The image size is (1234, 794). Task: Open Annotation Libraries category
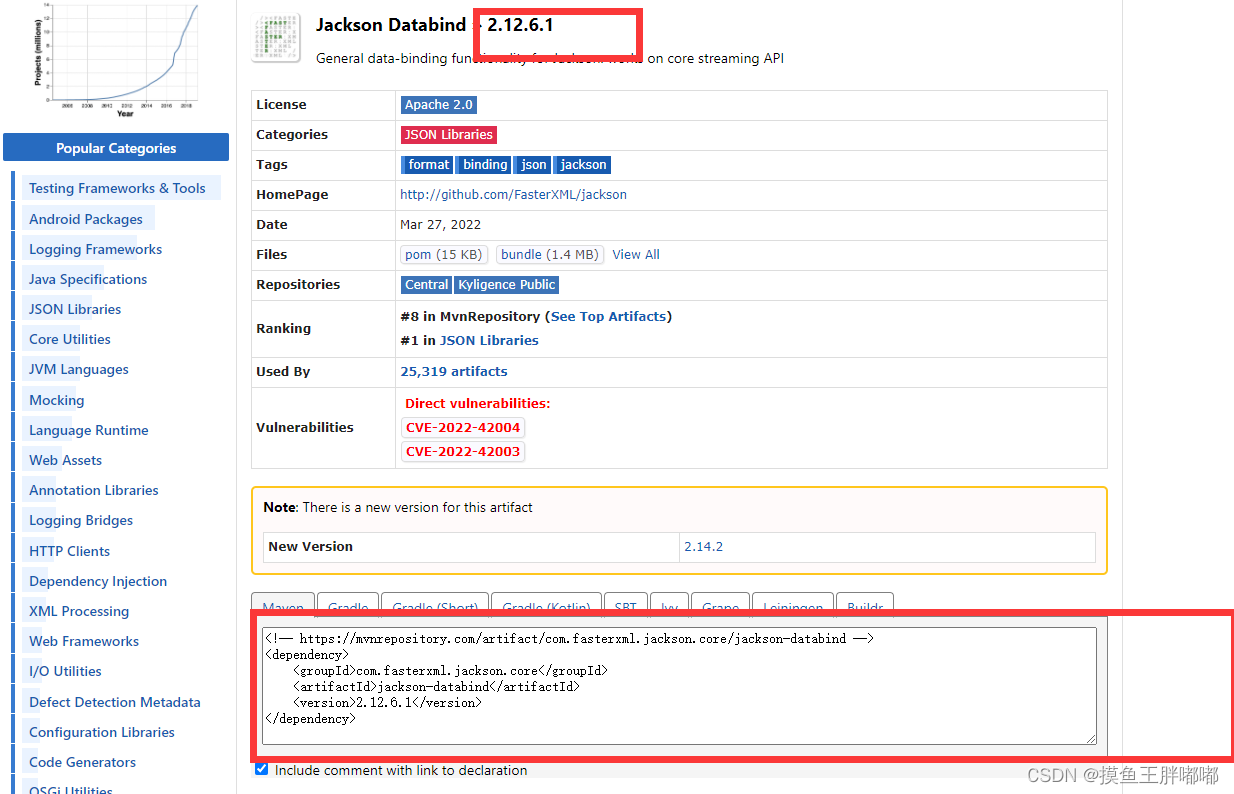[x=94, y=490]
